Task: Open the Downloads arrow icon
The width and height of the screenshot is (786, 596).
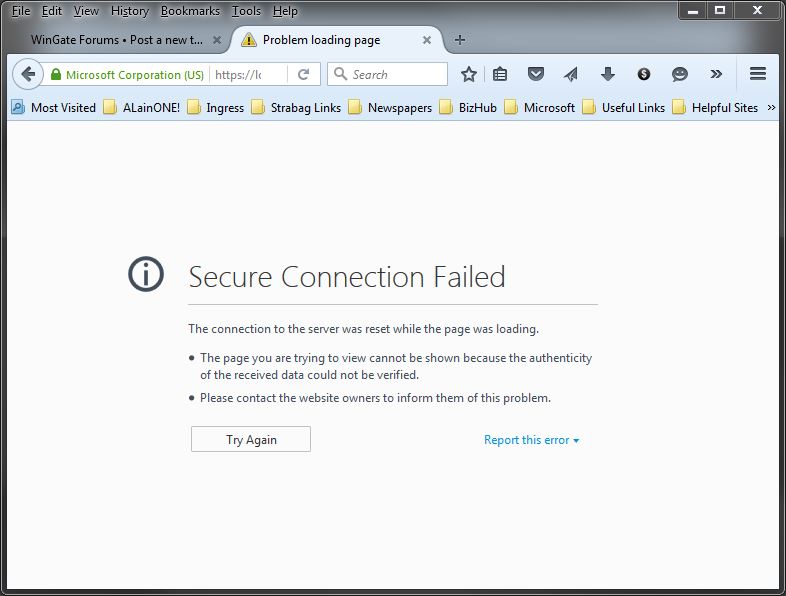Action: [x=608, y=74]
